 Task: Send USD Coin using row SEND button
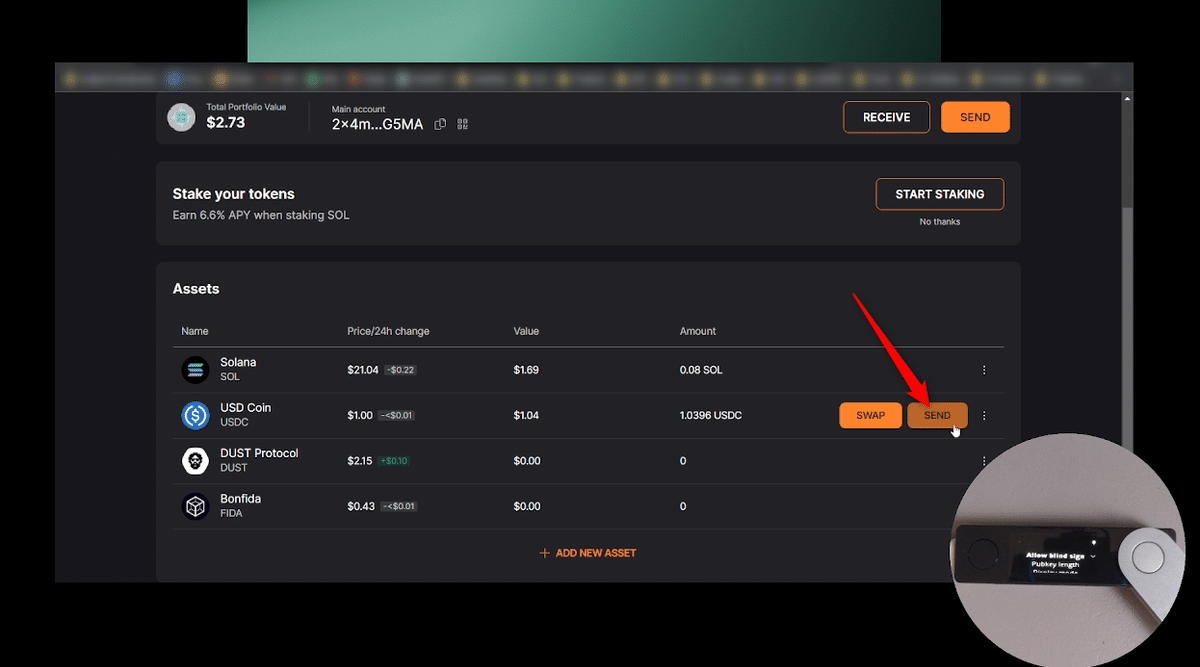[937, 415]
